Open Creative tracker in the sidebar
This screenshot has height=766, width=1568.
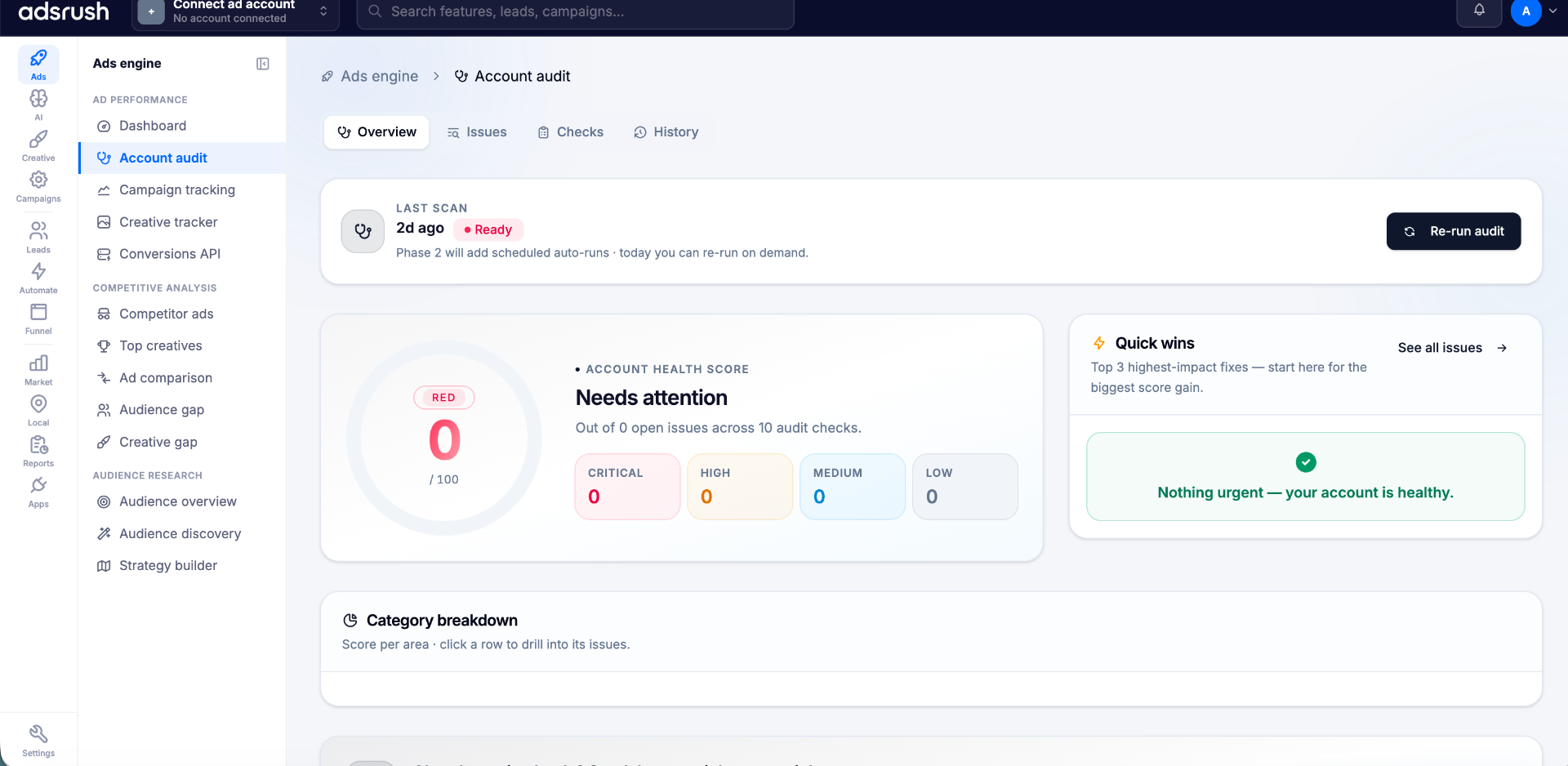point(182,222)
